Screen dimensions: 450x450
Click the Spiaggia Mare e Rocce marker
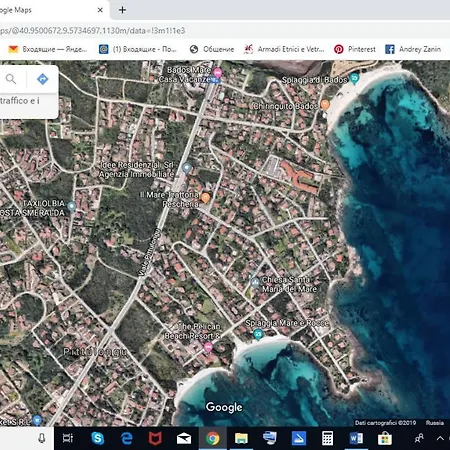[x=258, y=334]
